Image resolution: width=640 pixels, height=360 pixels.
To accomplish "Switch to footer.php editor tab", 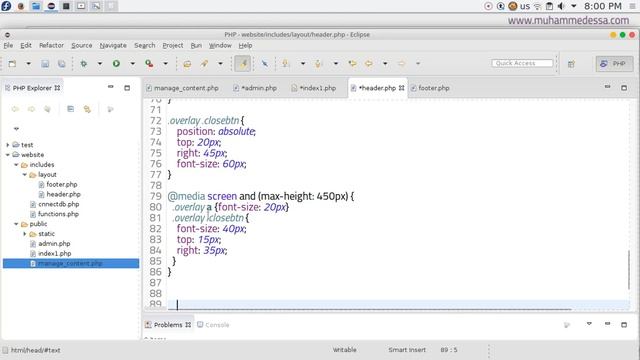I will pos(430,88).
